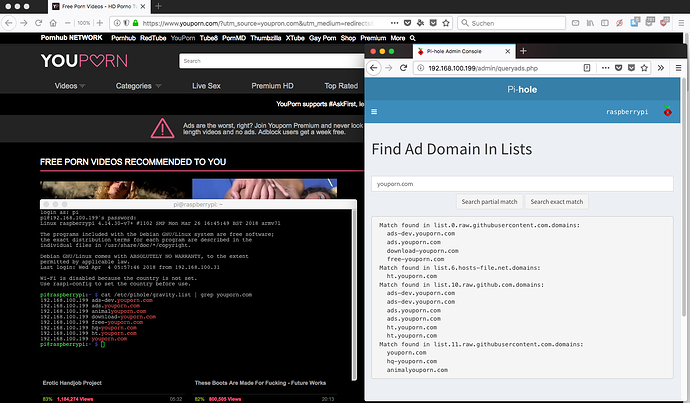Click the Search exact match button
690x403 pixels.
[557, 202]
